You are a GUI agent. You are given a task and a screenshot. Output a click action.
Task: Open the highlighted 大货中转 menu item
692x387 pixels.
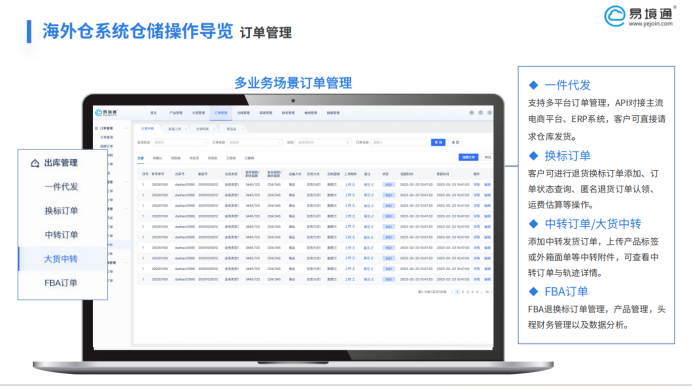click(63, 259)
